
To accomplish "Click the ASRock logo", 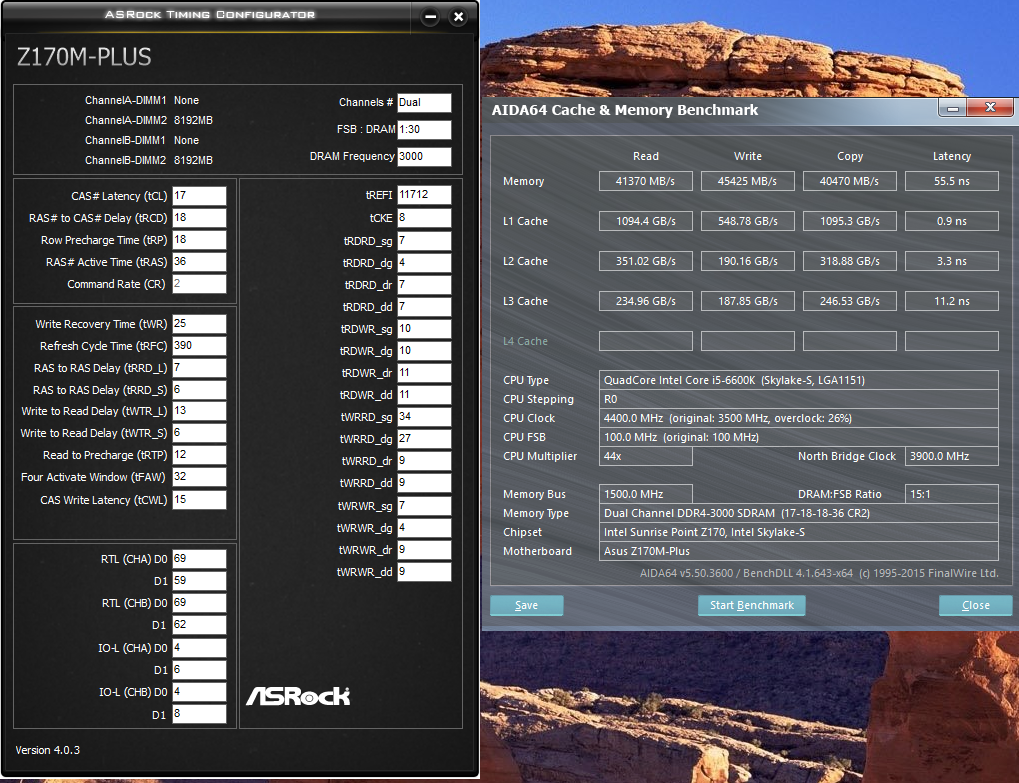I will click(298, 696).
